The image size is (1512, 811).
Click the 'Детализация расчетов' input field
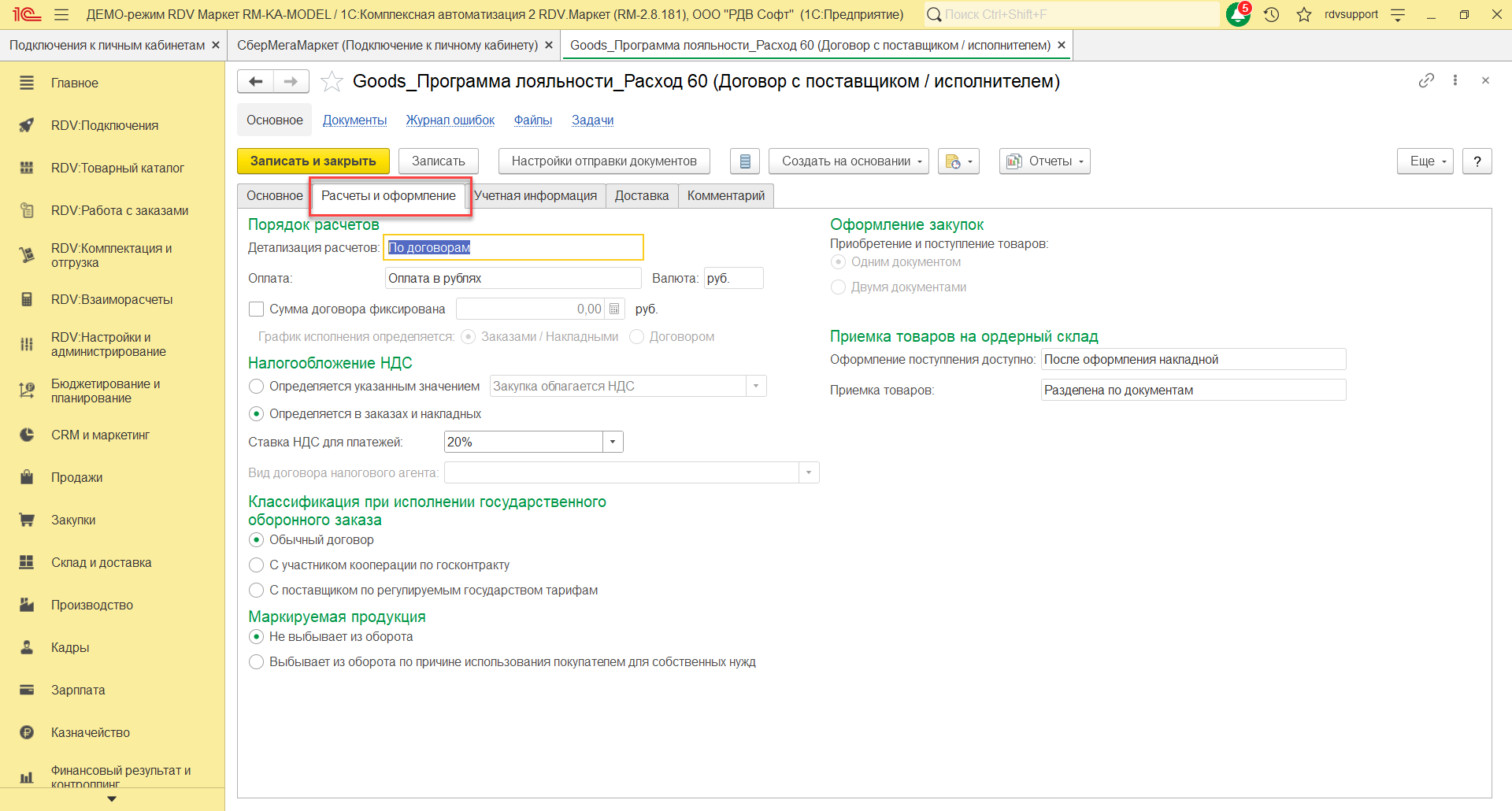(513, 248)
